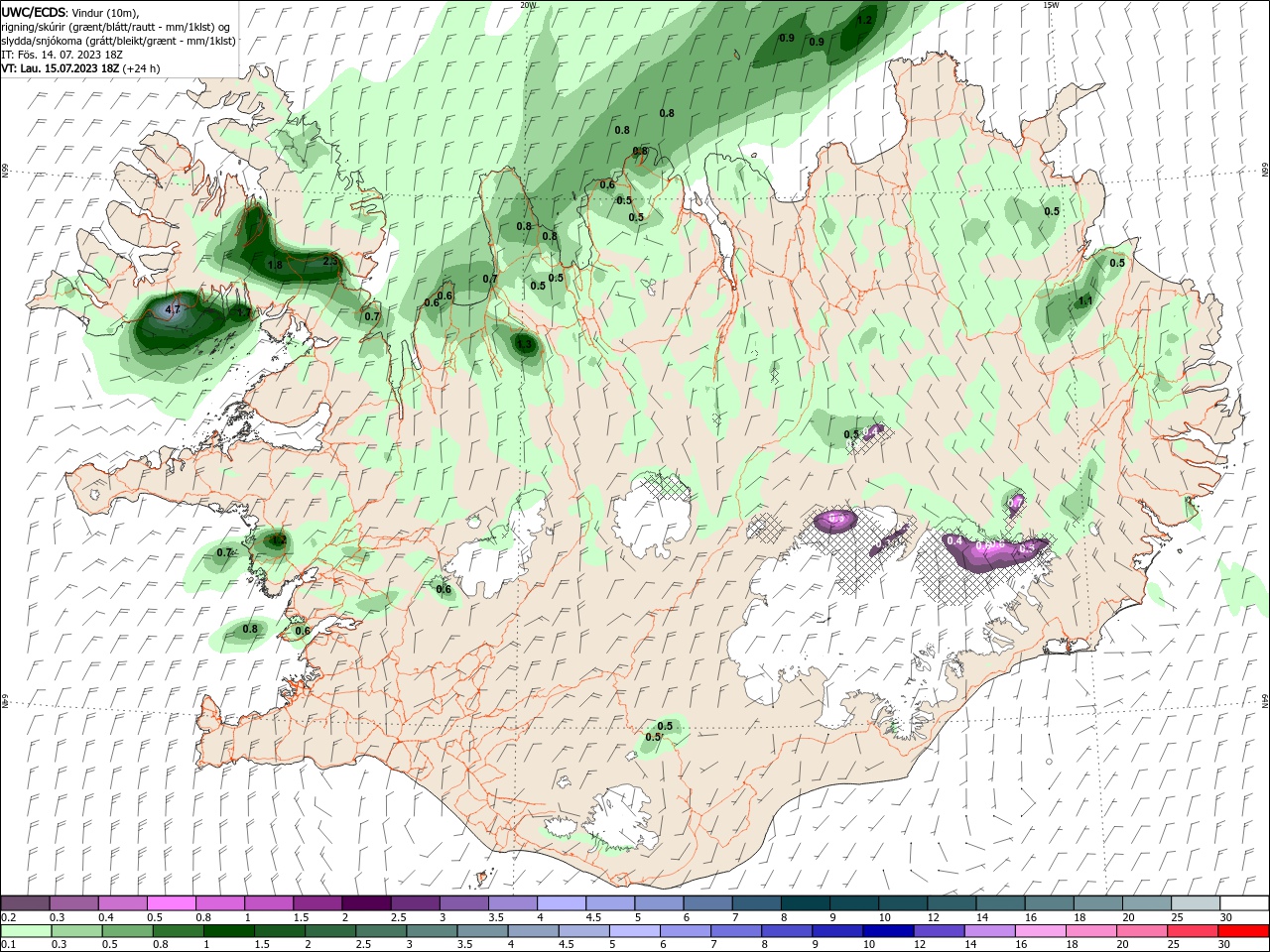This screenshot has height=952, width=1270.
Task: Click the lavender legend swatch labeled 14
Action: [989, 931]
